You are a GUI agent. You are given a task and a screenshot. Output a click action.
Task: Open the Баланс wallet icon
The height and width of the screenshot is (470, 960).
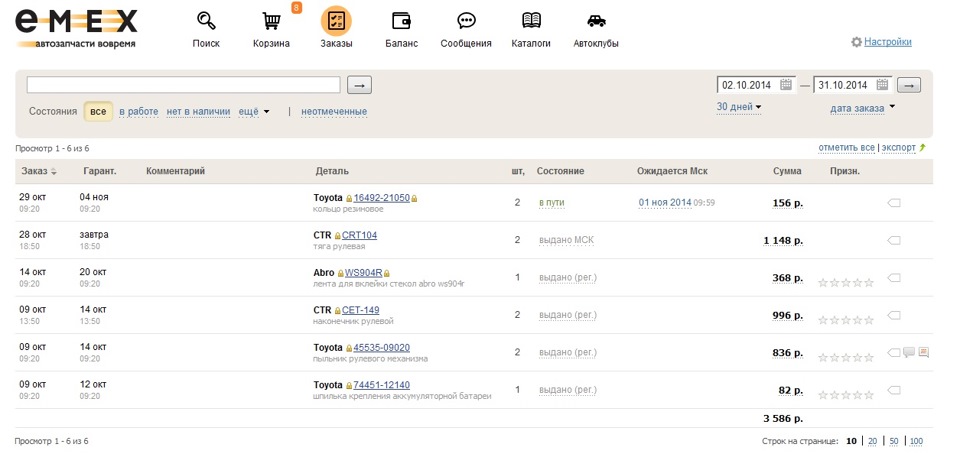(x=401, y=22)
